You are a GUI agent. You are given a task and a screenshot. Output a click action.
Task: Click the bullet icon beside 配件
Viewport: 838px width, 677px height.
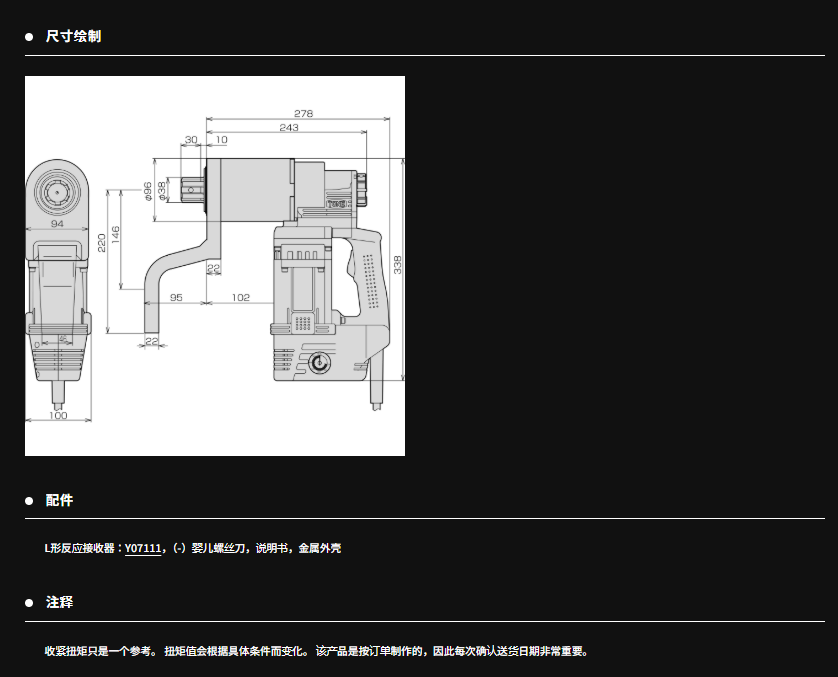click(30, 501)
